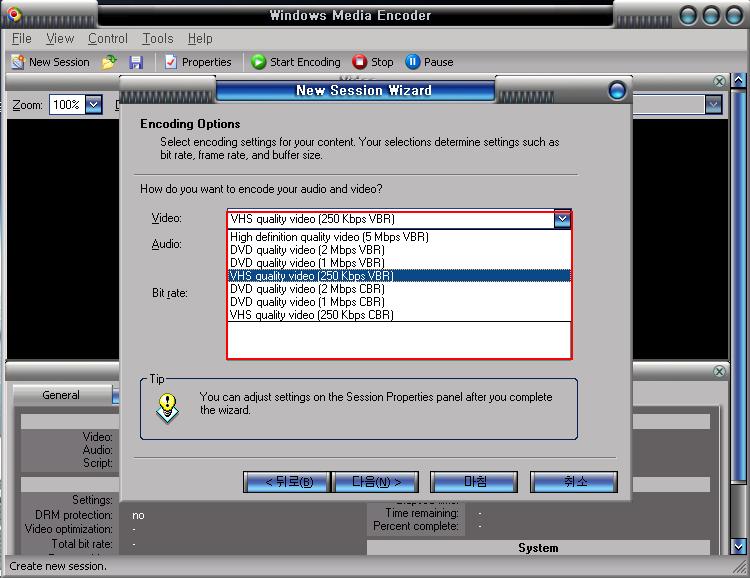This screenshot has width=750, height=578.
Task: Click the scroll up arrow on the main scrollbar
Action: [x=739, y=80]
